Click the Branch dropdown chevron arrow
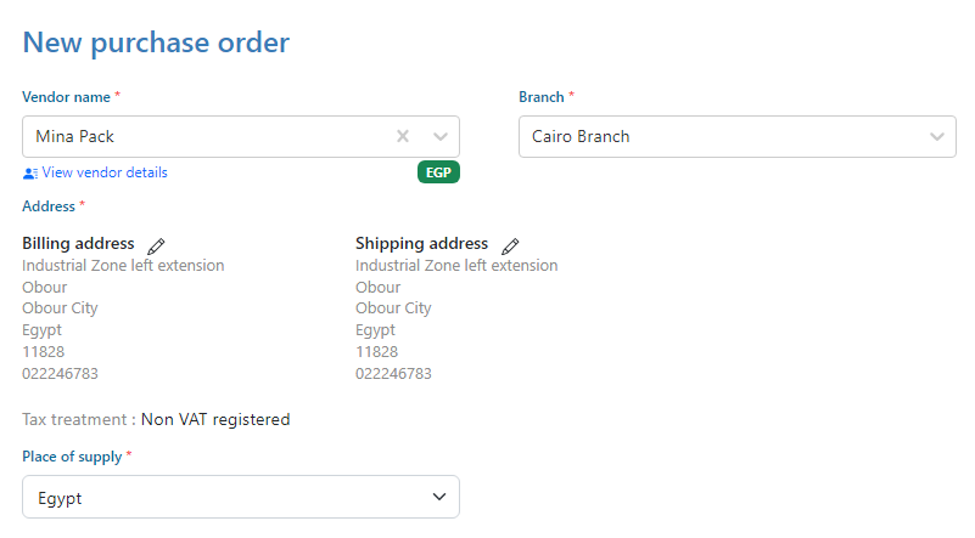 tap(937, 137)
